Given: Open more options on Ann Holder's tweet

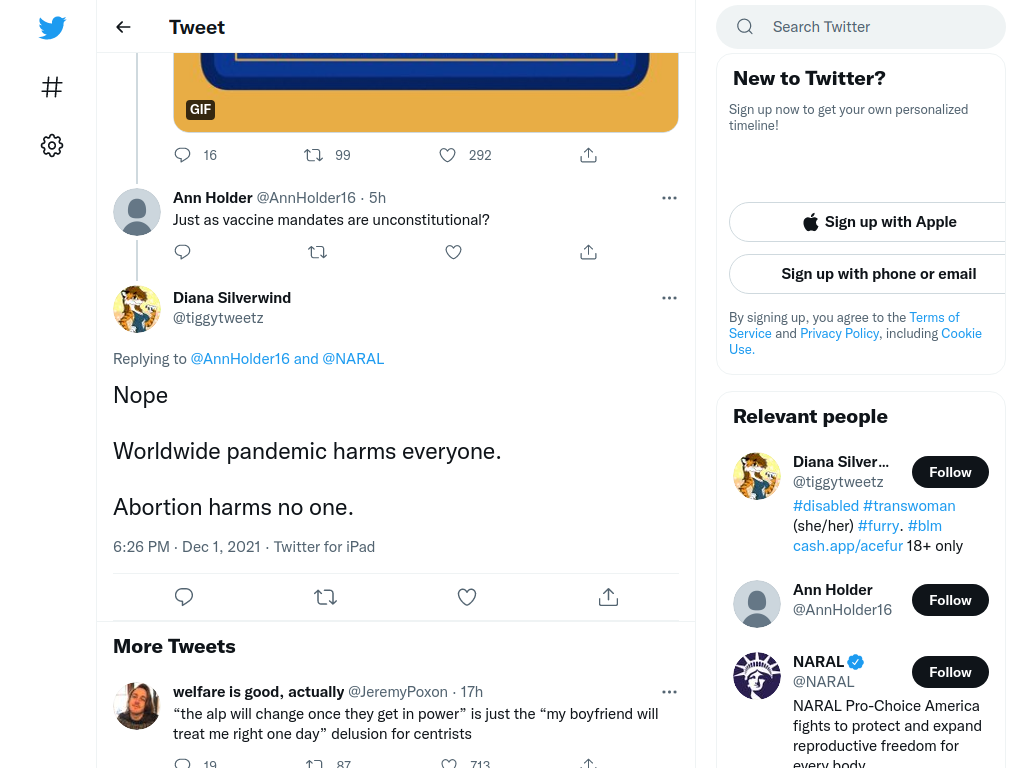Looking at the screenshot, I should 669,198.
